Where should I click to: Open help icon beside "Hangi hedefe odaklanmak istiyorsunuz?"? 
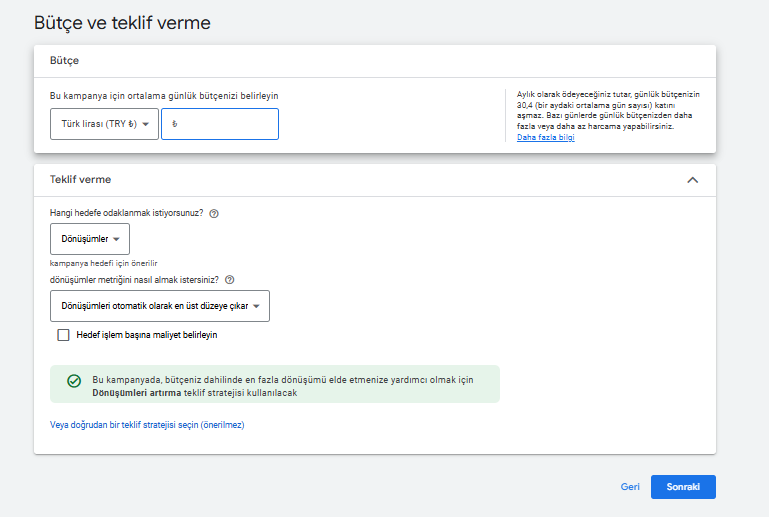[x=214, y=213]
